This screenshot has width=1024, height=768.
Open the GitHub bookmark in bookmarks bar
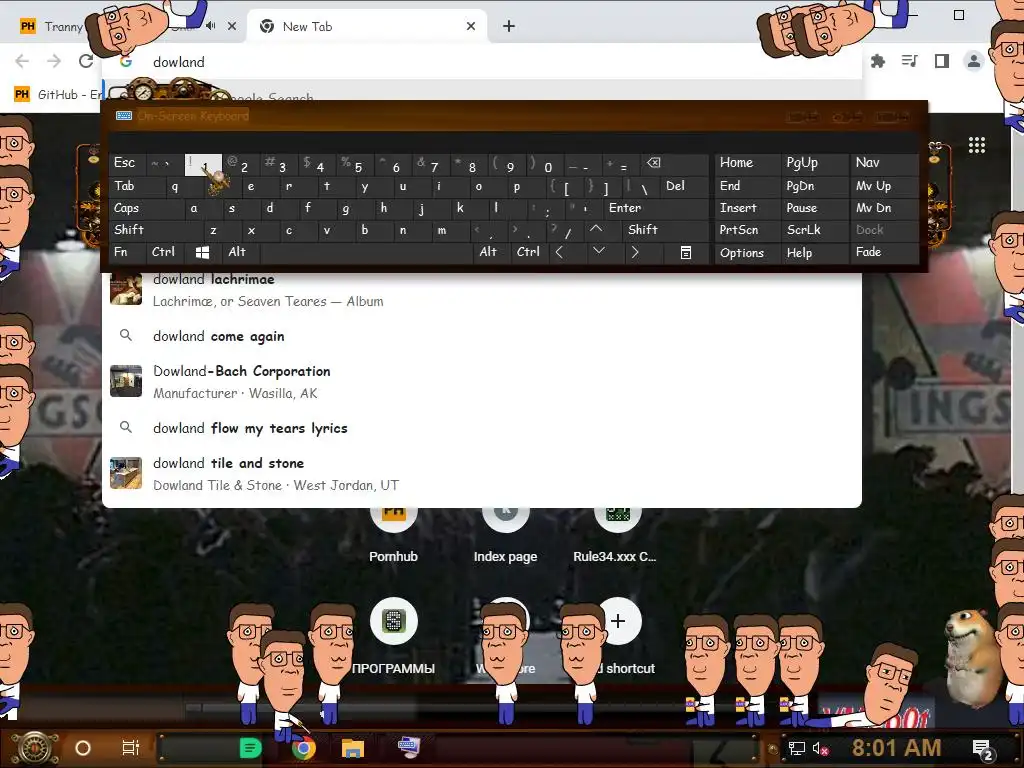coord(59,95)
